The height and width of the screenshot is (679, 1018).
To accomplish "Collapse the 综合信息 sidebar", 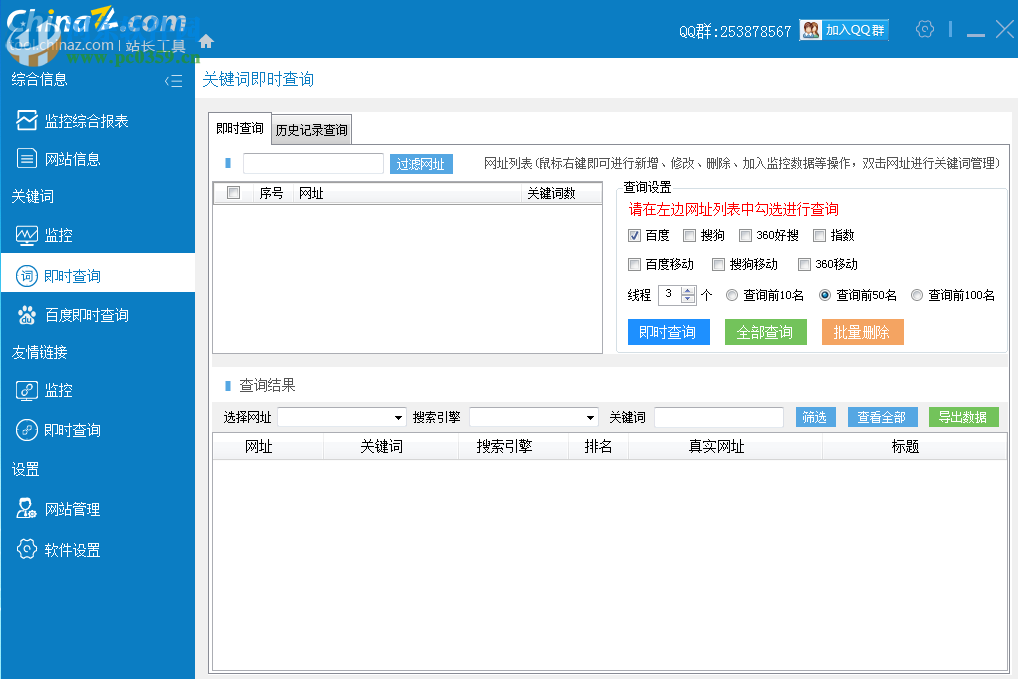I will tap(172, 80).
